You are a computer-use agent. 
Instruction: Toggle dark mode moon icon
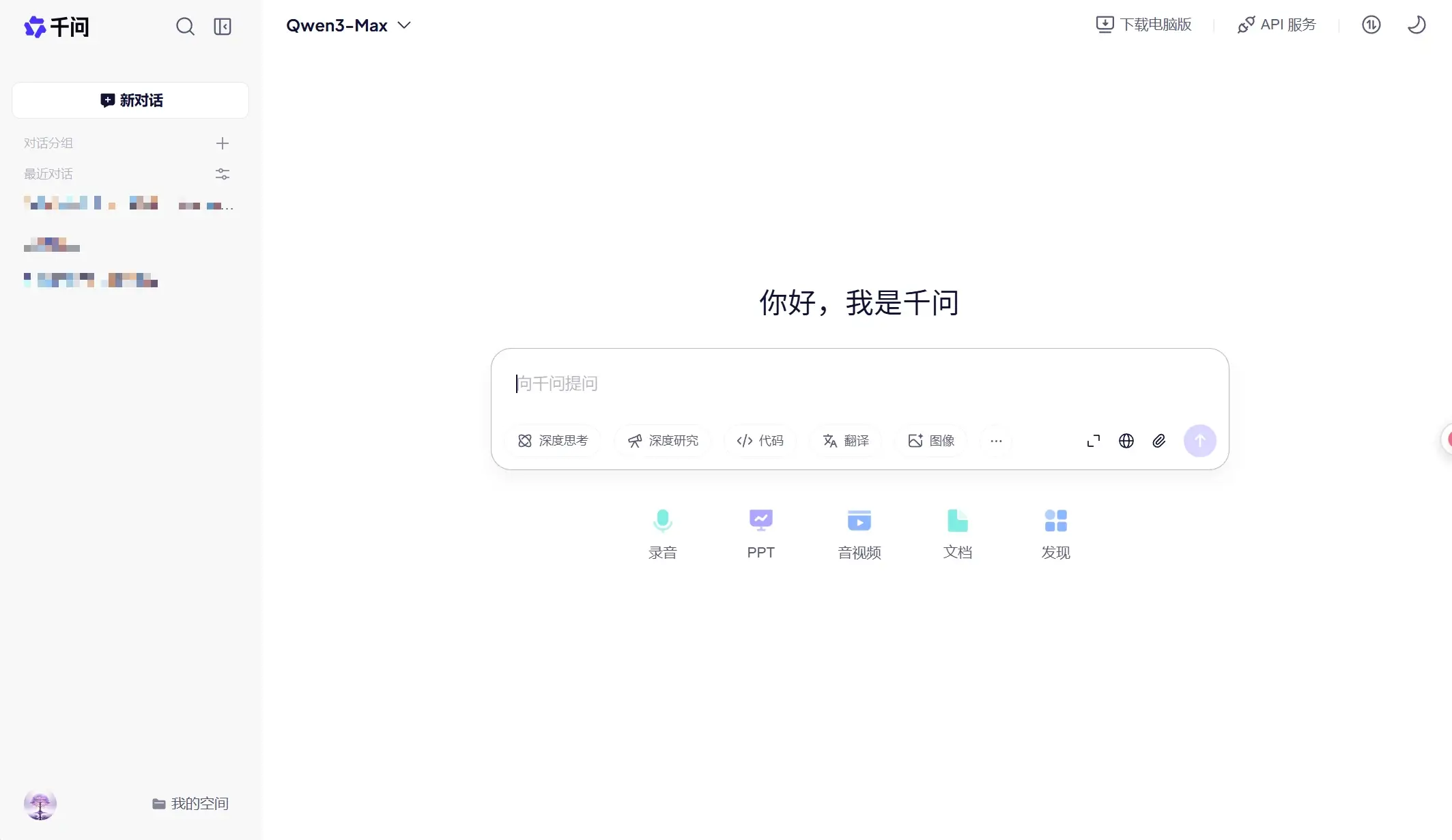tap(1417, 25)
